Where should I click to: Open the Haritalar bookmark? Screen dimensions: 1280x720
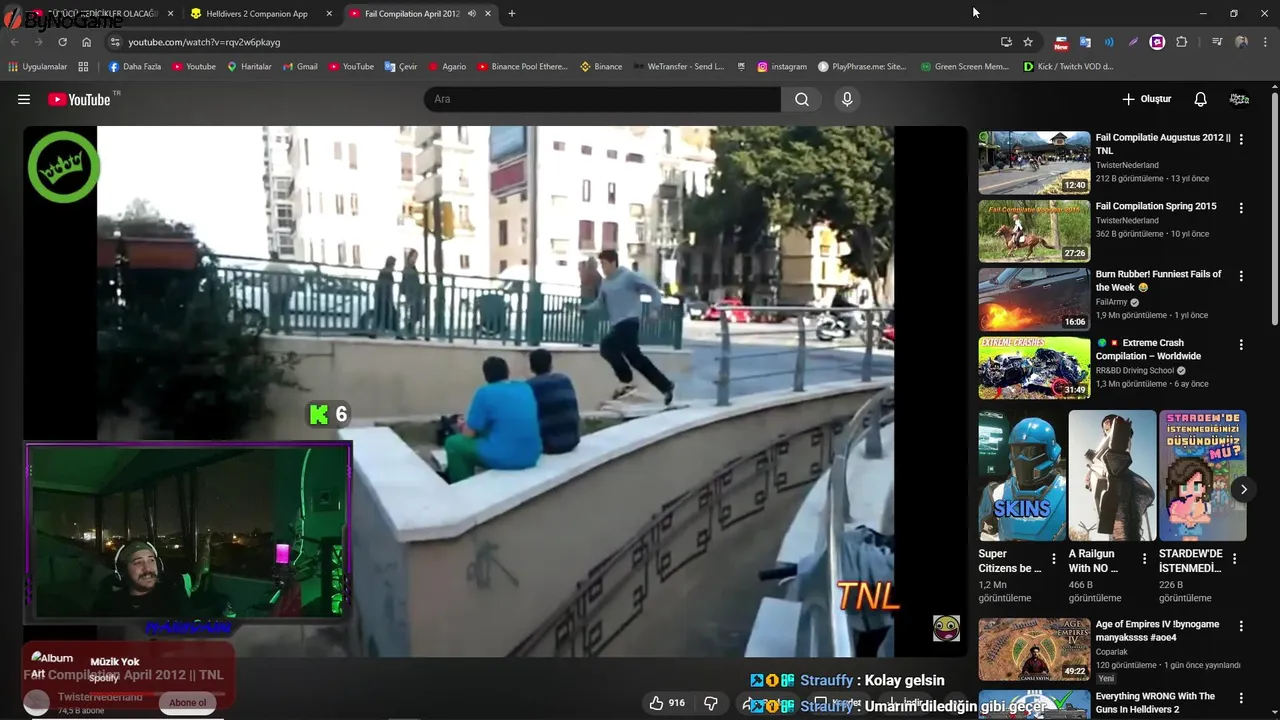[x=249, y=67]
